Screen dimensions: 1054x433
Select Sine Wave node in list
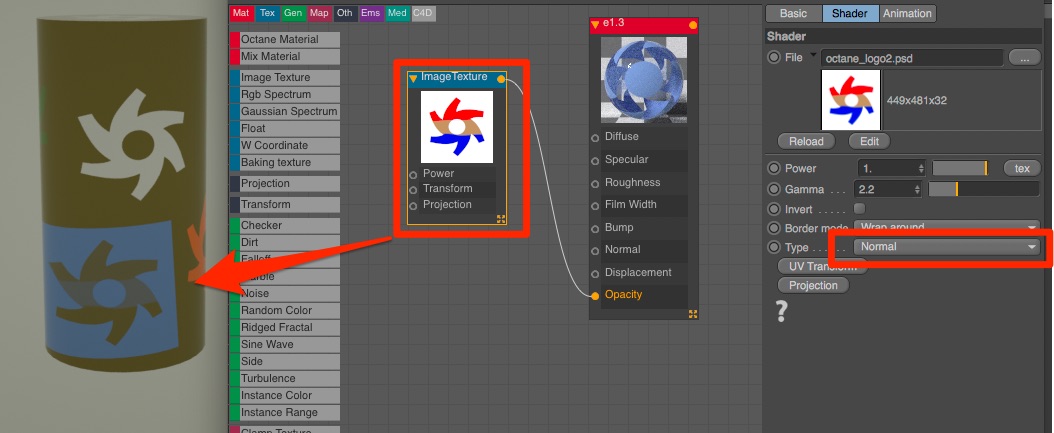point(285,344)
